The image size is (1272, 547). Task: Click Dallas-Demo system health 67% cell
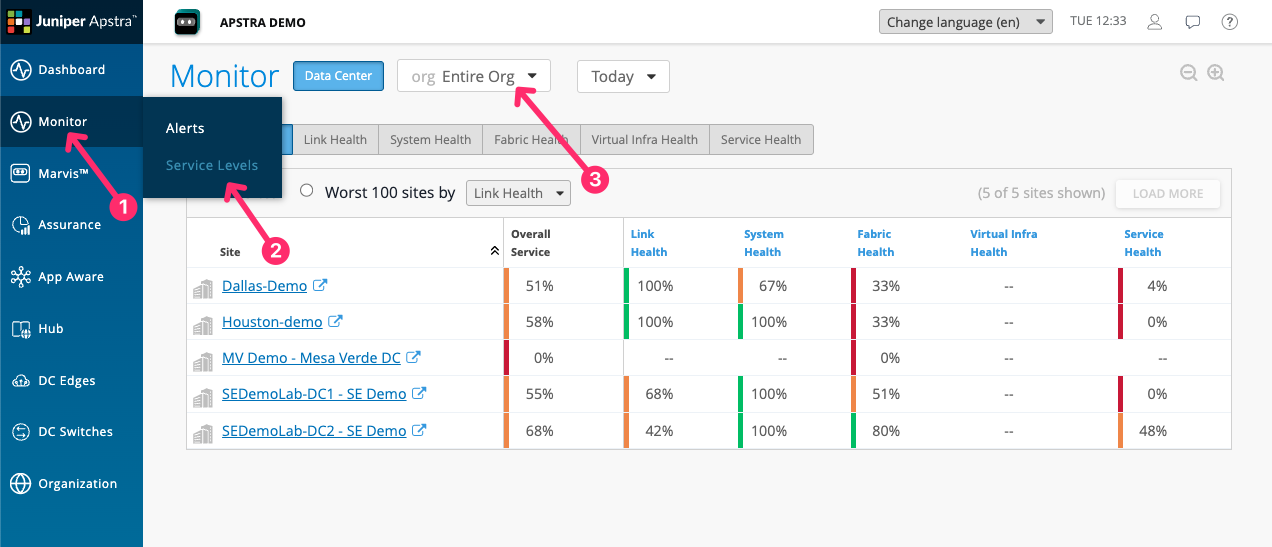[793, 286]
